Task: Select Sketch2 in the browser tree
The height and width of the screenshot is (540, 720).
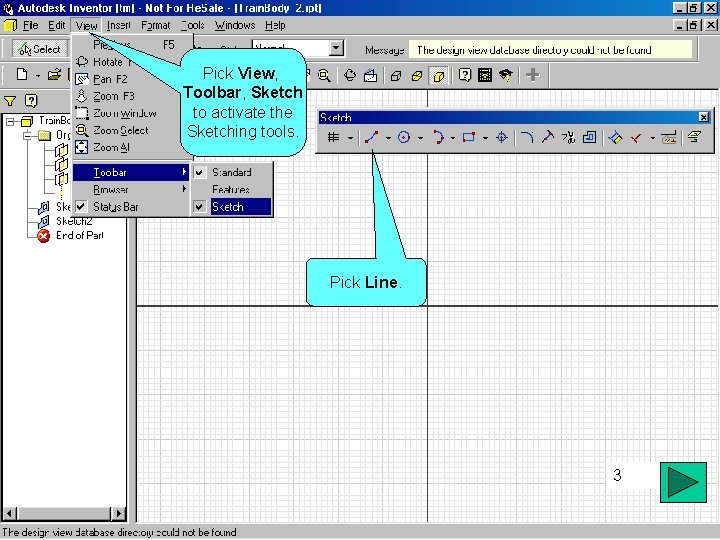Action: (74, 221)
